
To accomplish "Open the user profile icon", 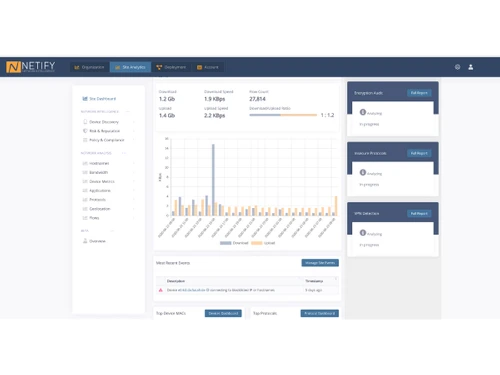I will 471,67.
